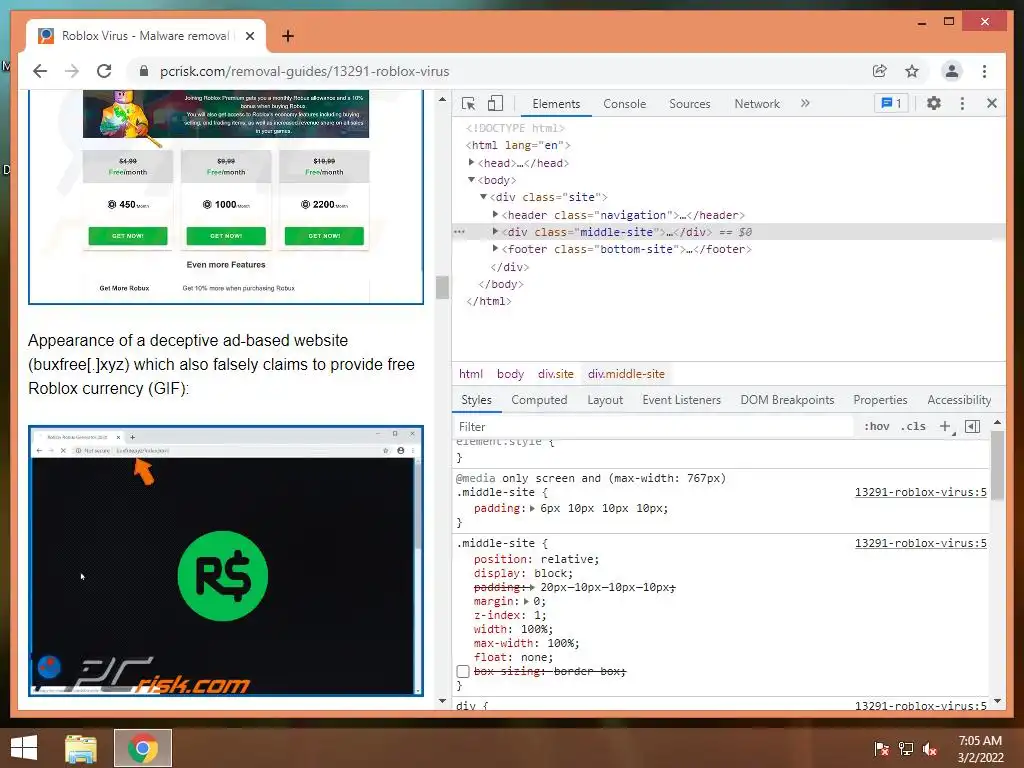The image size is (1024, 768).
Task: Open the Styles pane tab
Action: click(x=476, y=400)
